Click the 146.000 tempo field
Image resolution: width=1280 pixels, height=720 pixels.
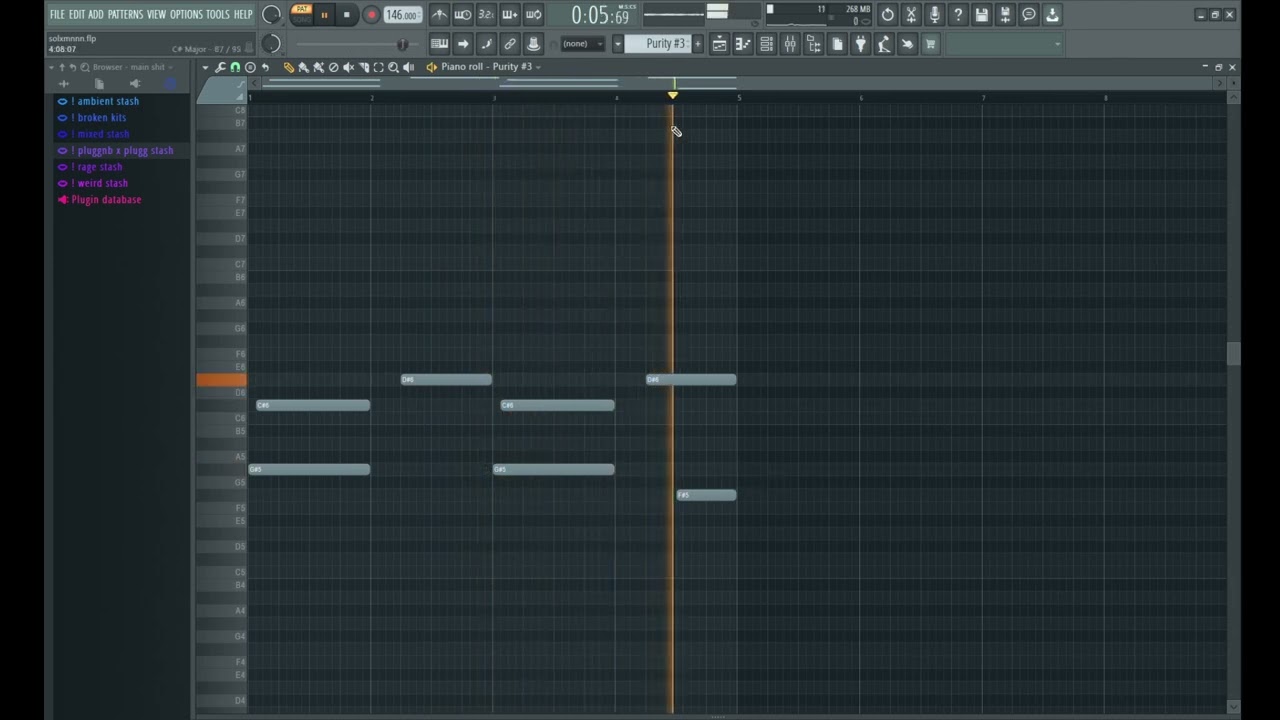402,15
